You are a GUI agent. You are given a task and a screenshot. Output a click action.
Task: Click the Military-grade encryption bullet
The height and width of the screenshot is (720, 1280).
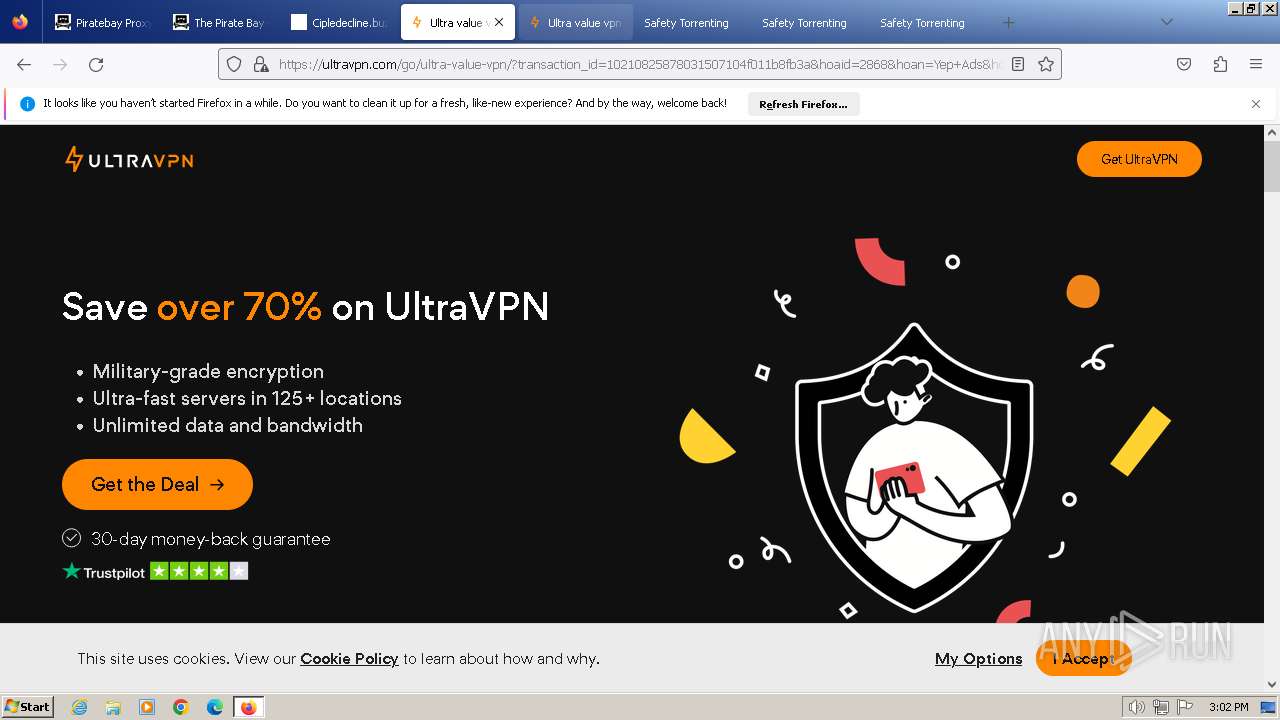coord(208,371)
